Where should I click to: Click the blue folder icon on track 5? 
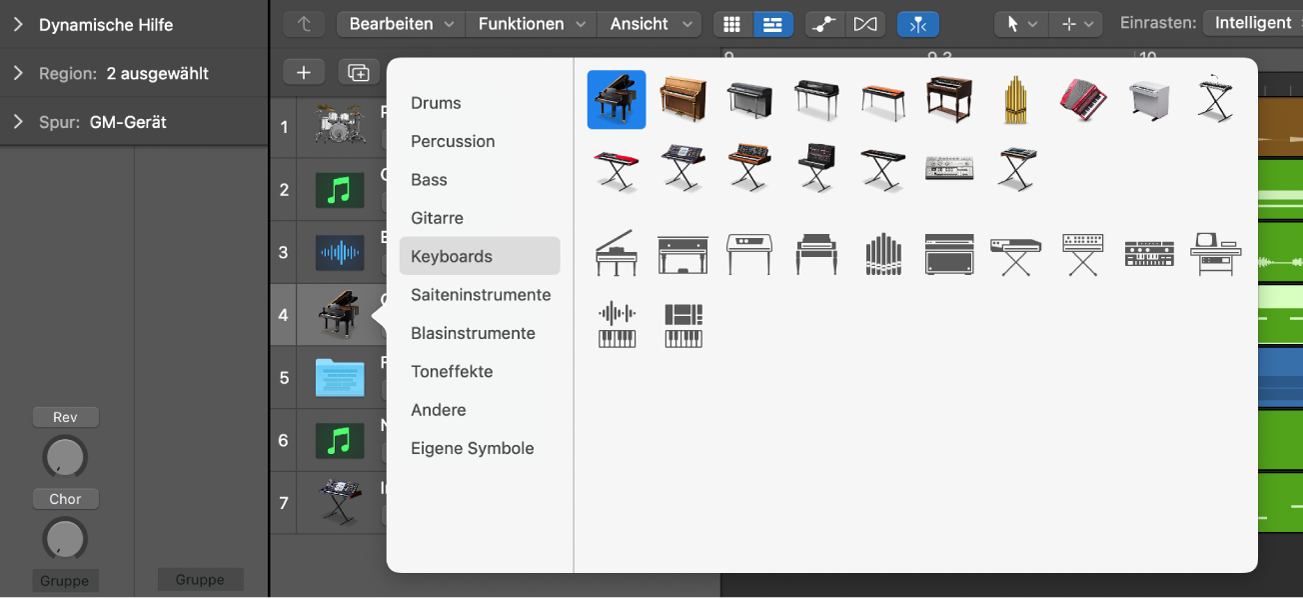[x=339, y=378]
